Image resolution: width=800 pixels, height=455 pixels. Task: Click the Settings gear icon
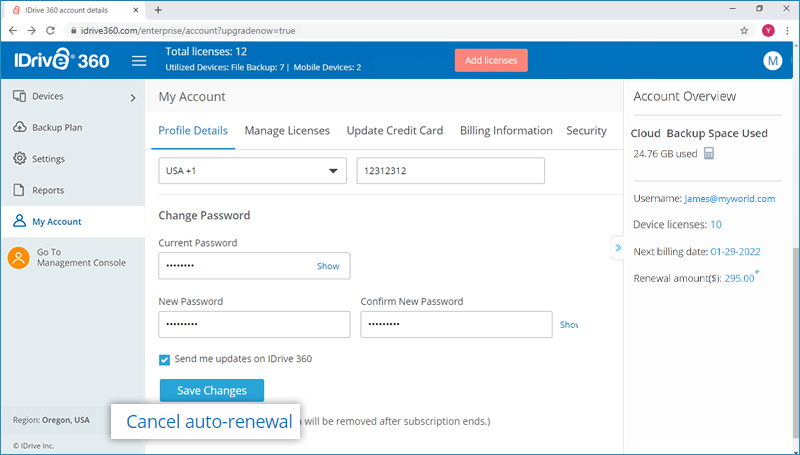[x=19, y=158]
